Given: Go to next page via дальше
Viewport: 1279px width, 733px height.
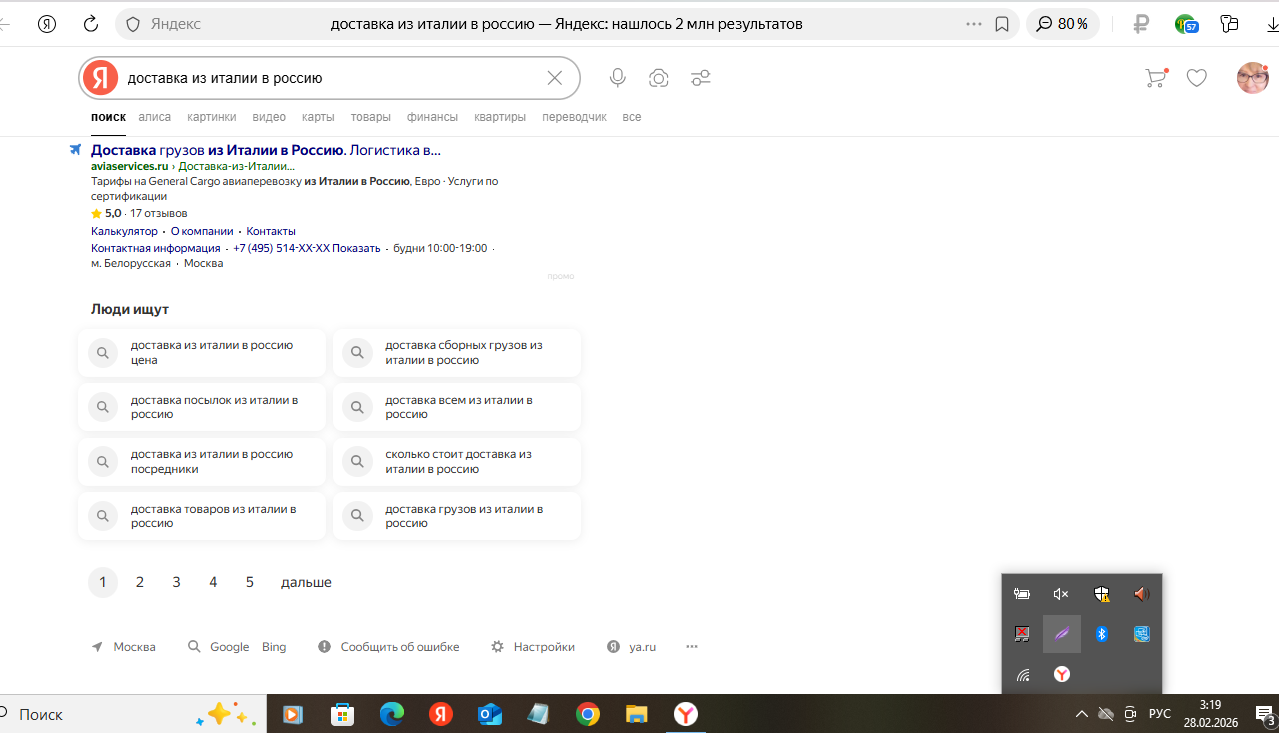Looking at the screenshot, I should [306, 582].
